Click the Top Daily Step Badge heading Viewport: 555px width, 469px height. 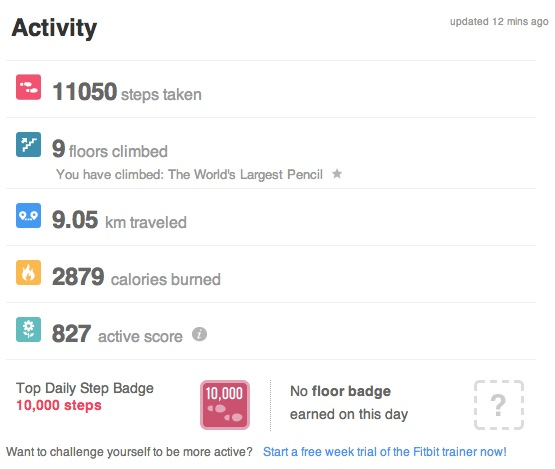85,388
